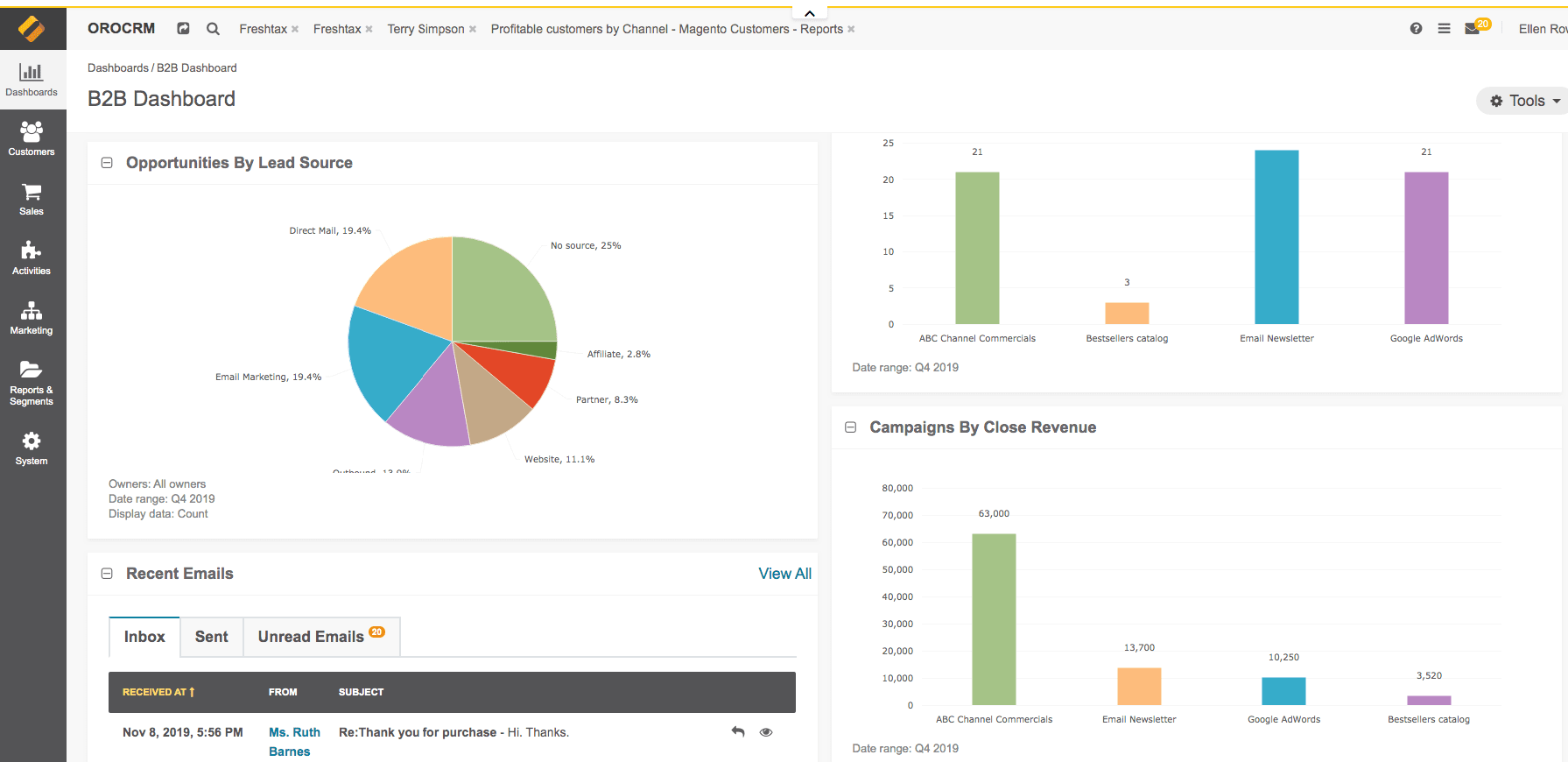Click the 'Affiliate, 2.8%' pie label
Screen dimensions: 1568x762
click(618, 354)
